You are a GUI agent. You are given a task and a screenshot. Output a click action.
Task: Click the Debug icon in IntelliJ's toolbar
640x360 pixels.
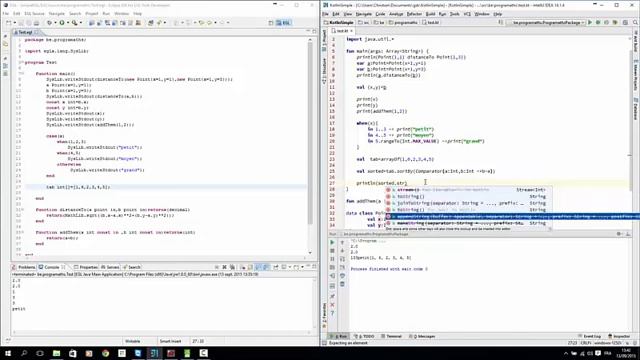(598, 22)
